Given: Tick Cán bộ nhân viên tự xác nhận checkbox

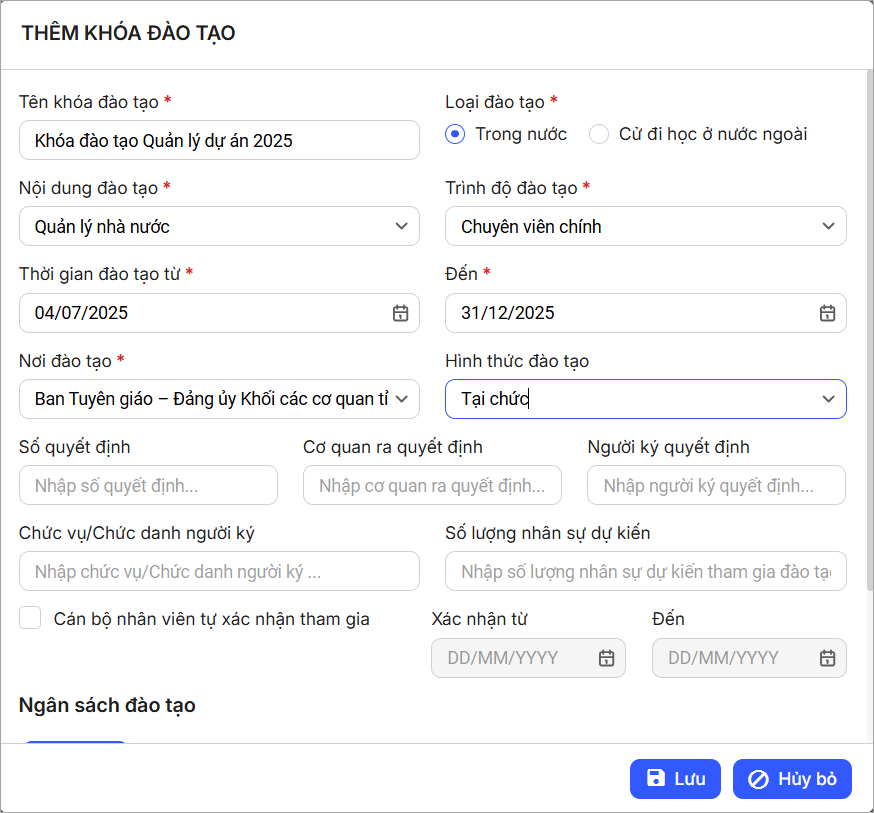Looking at the screenshot, I should click(x=30, y=618).
